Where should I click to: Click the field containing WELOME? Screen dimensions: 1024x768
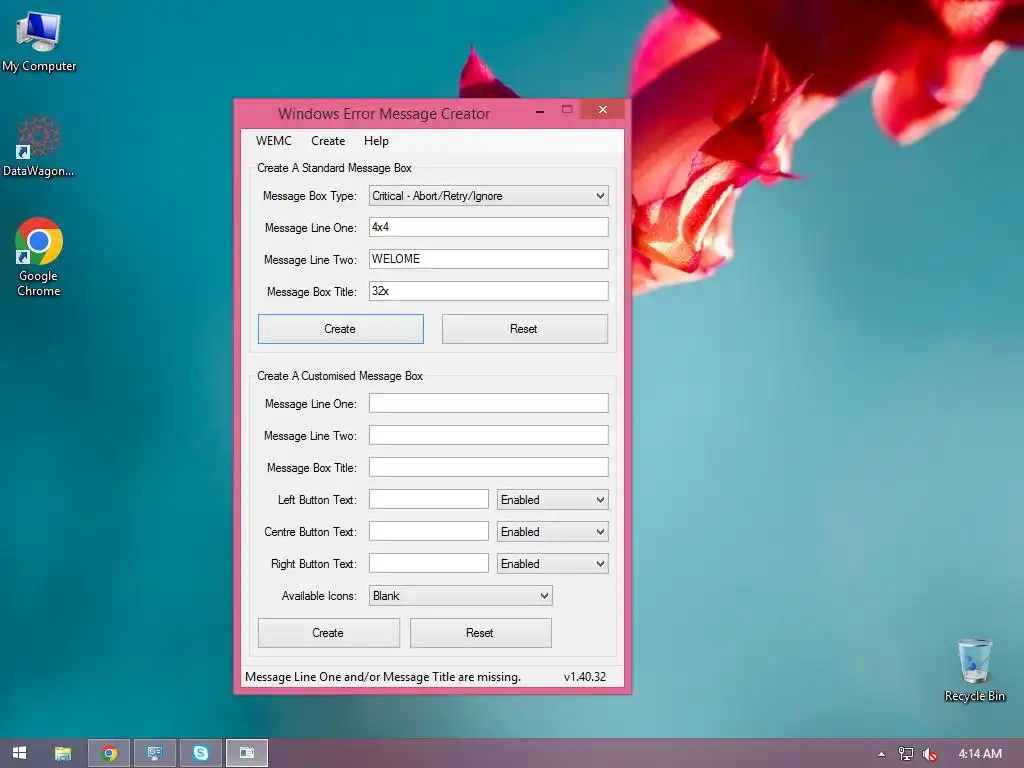click(488, 259)
